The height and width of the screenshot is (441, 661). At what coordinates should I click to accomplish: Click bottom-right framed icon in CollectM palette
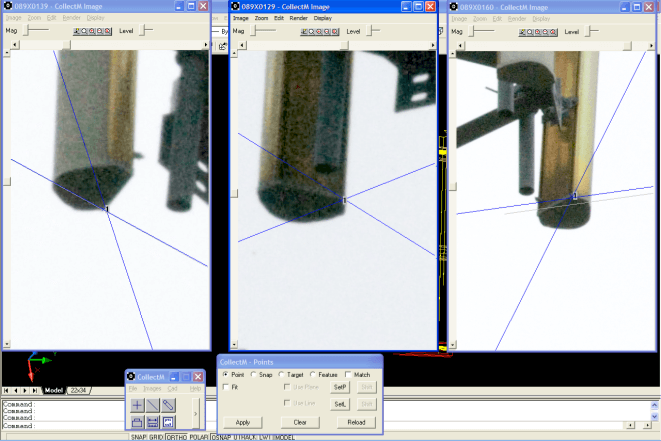click(168, 422)
